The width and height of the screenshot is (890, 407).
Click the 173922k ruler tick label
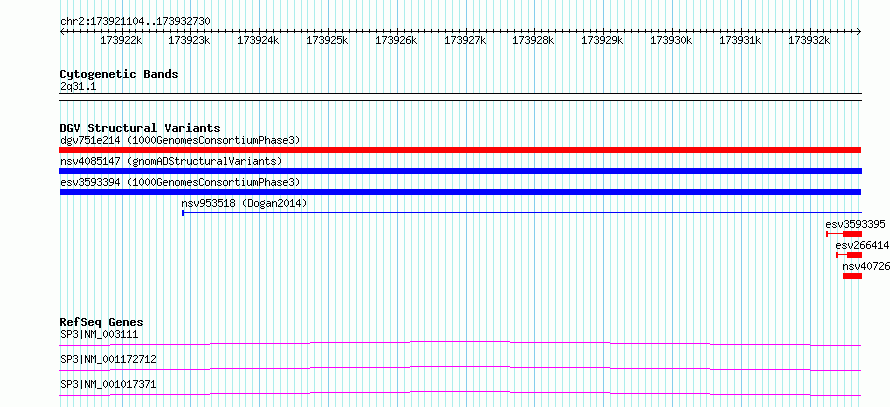tap(121, 40)
